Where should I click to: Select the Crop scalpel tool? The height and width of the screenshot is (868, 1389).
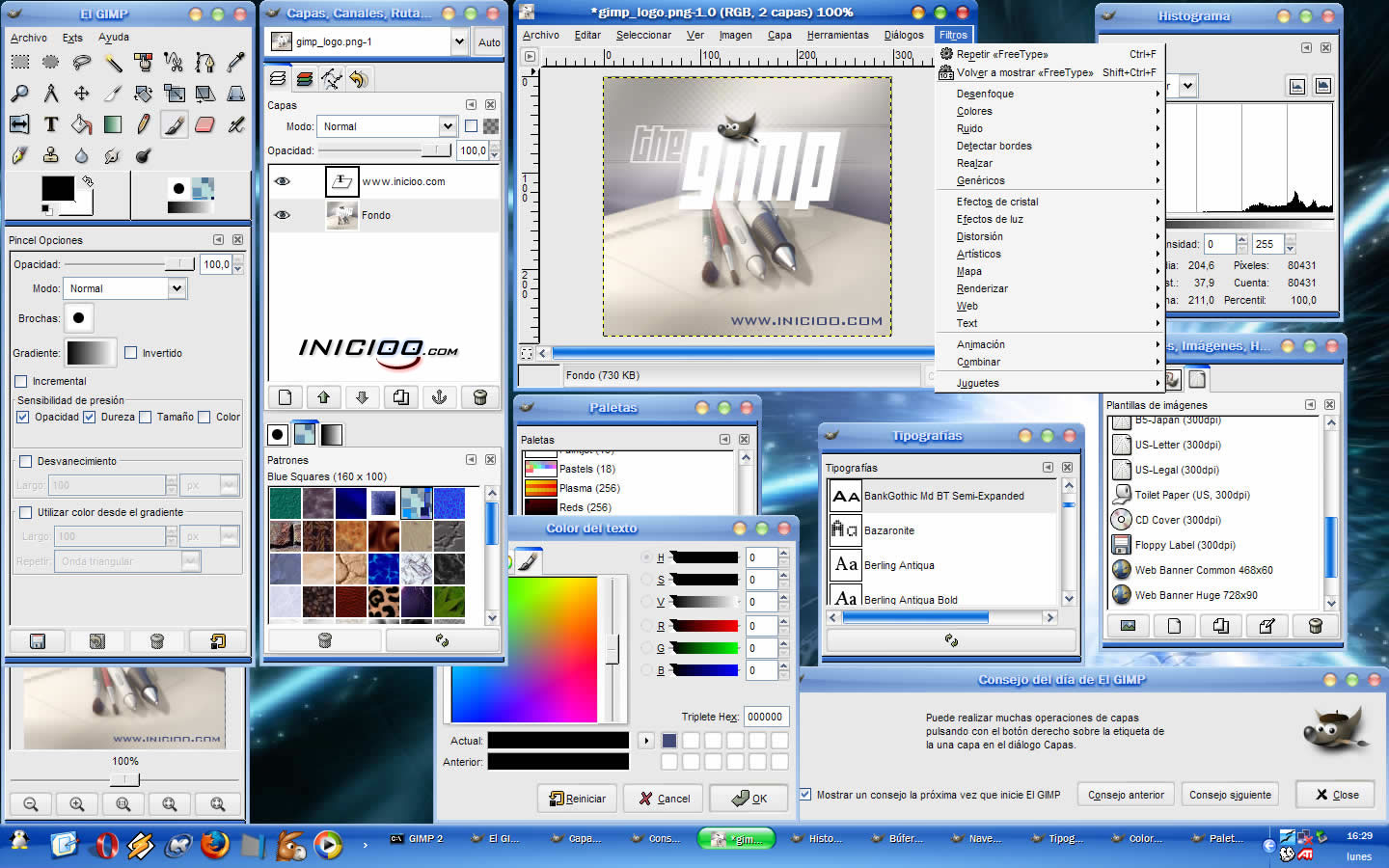point(113,94)
